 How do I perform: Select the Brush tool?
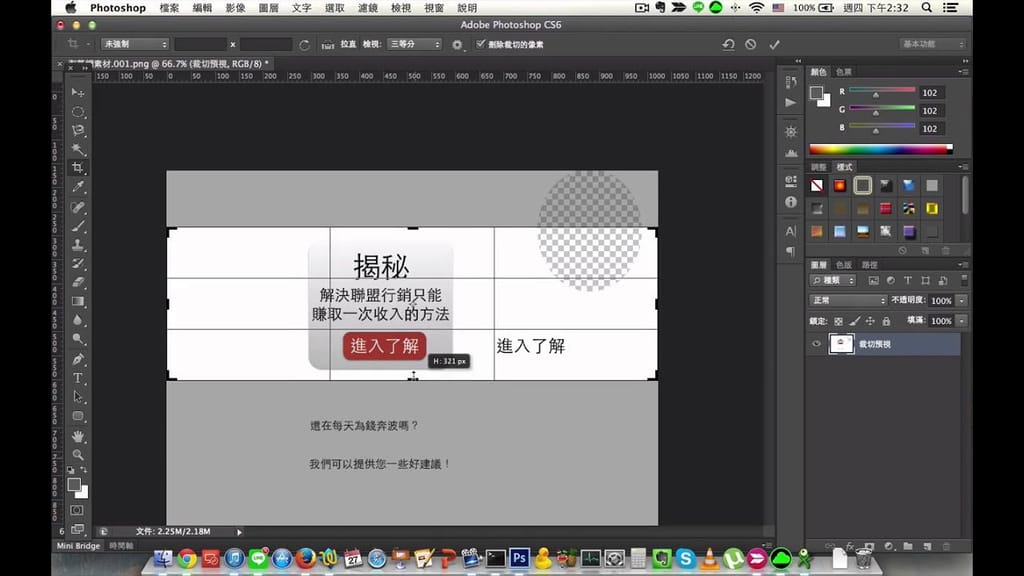pos(78,226)
